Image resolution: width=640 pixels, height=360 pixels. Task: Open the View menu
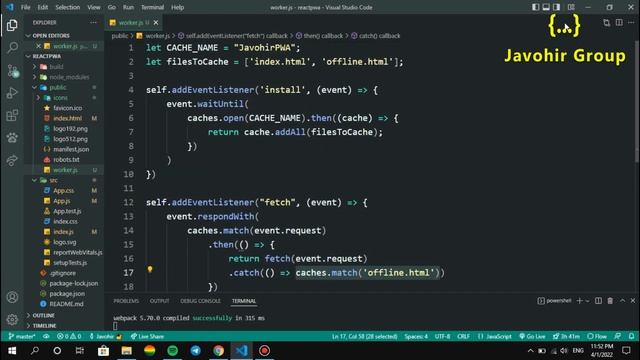[x=93, y=7]
